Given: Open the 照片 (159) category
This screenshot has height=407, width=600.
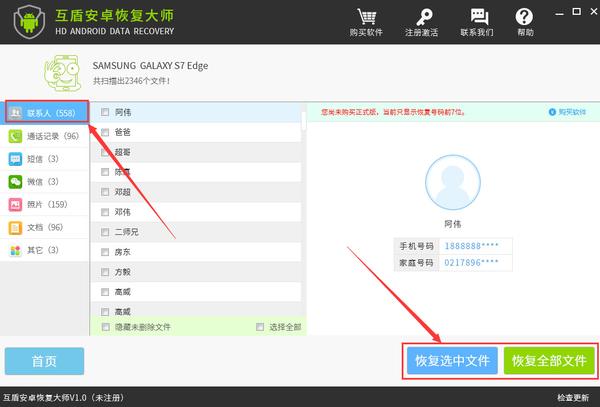Looking at the screenshot, I should pyautogui.click(x=44, y=204).
